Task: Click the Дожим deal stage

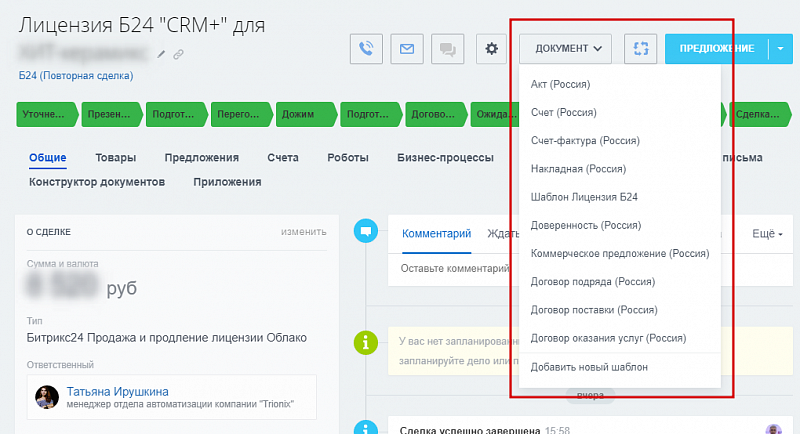Action: pos(306,114)
